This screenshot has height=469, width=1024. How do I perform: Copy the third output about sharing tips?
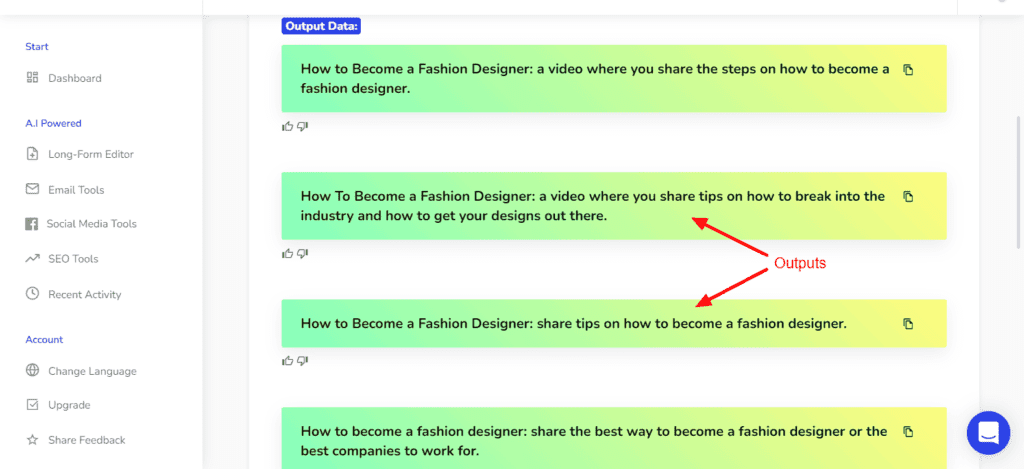tap(908, 324)
